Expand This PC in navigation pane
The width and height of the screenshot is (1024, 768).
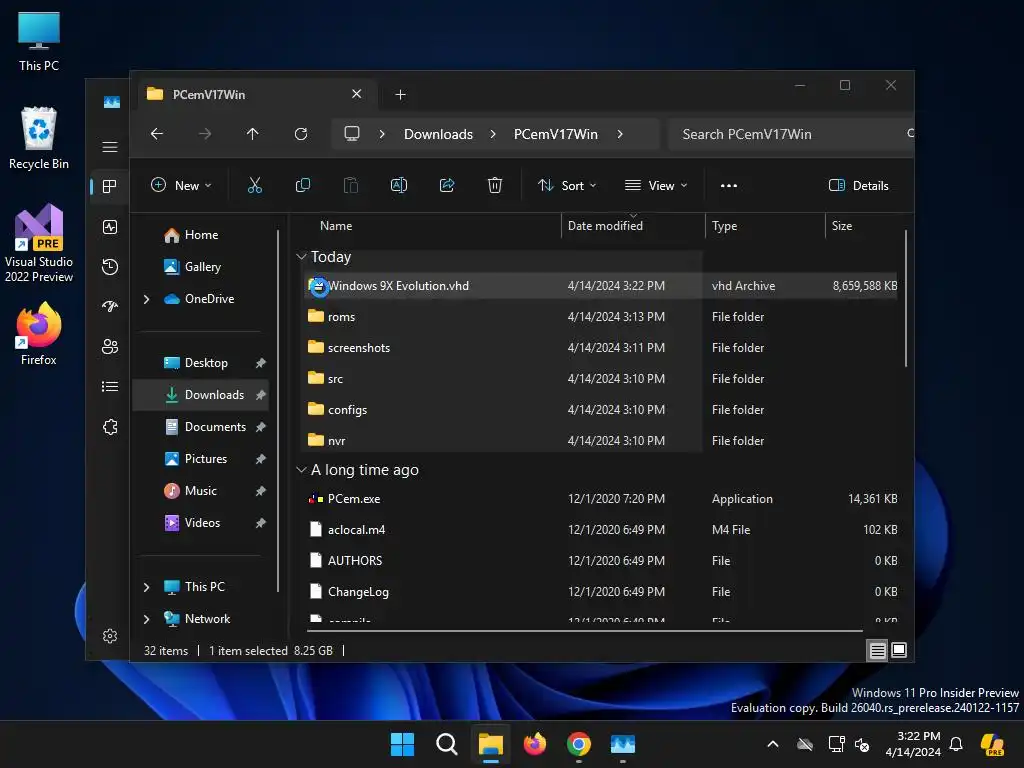(146, 587)
